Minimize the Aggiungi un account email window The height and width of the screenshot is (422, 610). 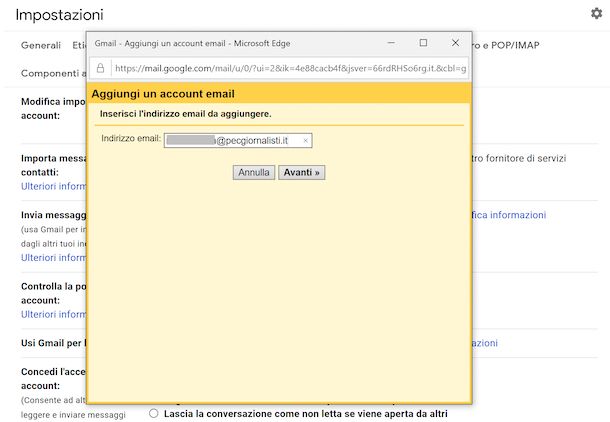coord(391,43)
